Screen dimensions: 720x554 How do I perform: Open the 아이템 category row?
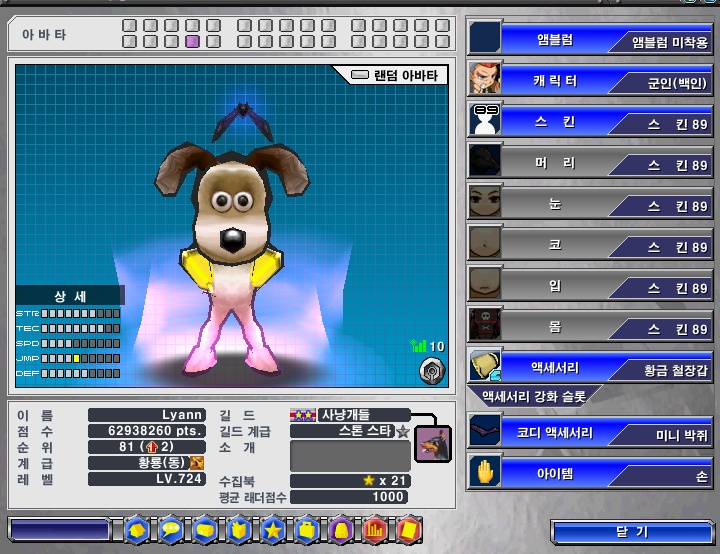tap(590, 472)
